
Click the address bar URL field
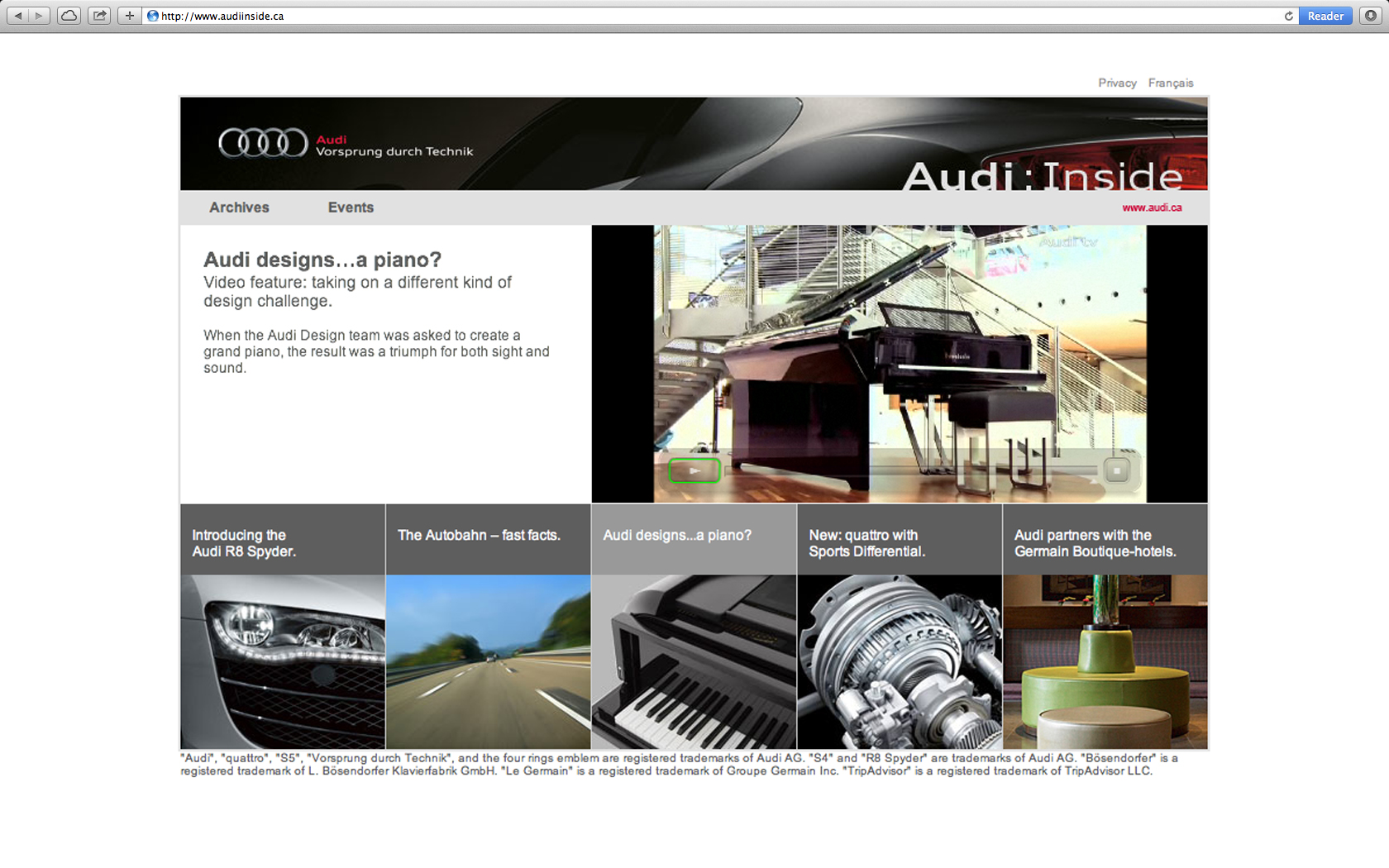711,16
